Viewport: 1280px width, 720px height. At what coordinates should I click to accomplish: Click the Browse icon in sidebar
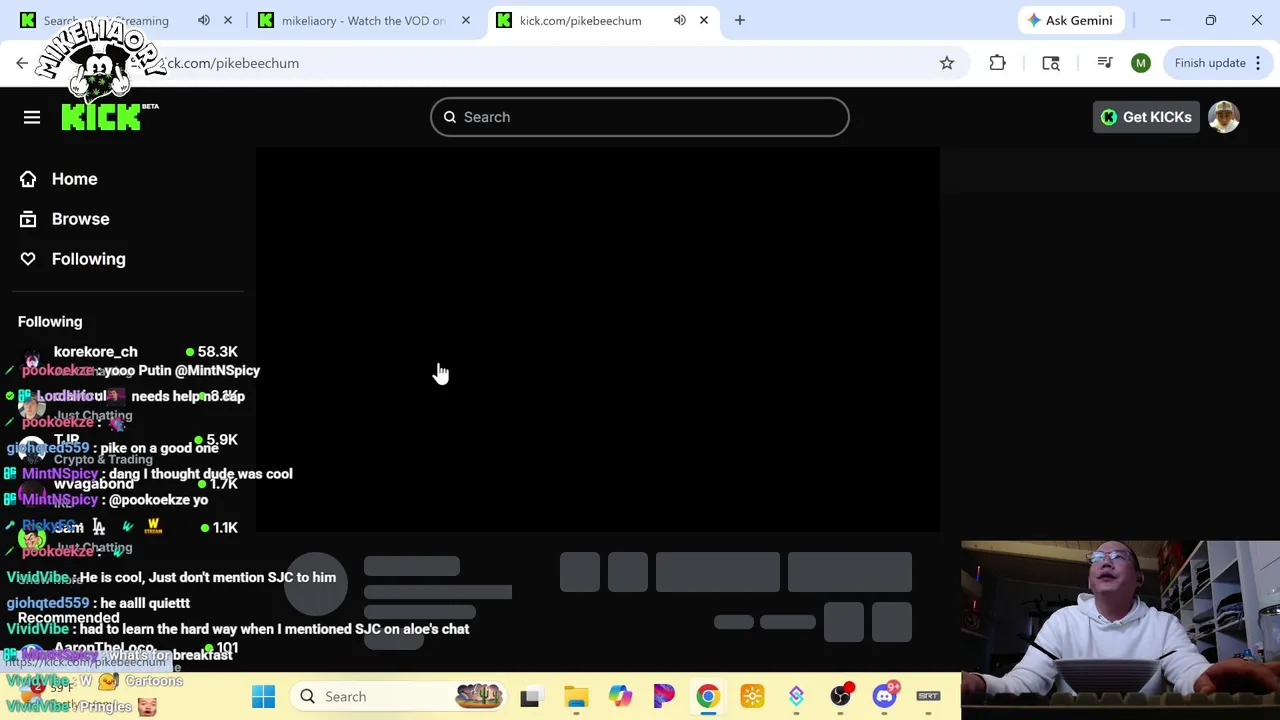coord(28,219)
